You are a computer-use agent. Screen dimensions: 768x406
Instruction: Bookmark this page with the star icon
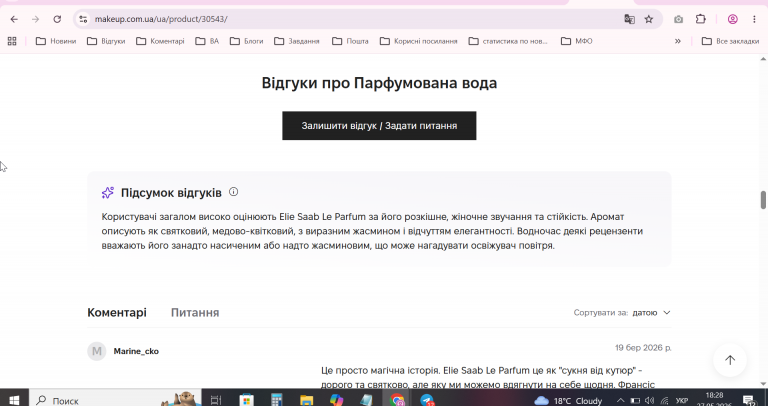click(649, 19)
